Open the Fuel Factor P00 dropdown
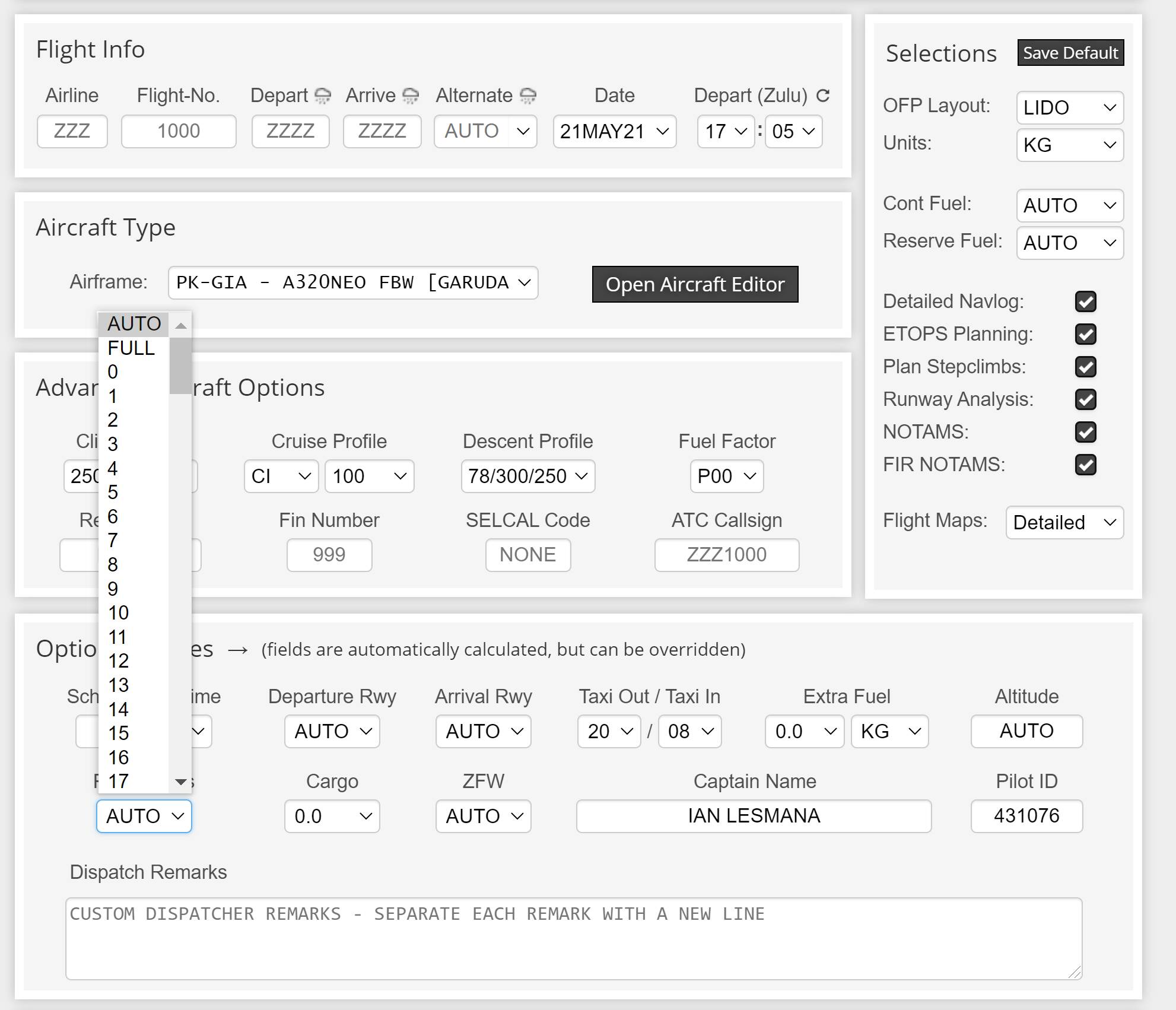The width and height of the screenshot is (1176, 1010). point(726,477)
